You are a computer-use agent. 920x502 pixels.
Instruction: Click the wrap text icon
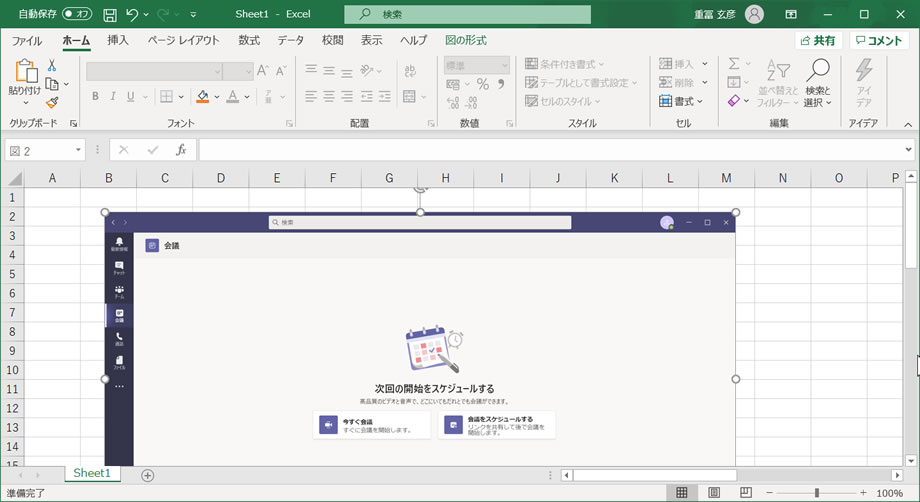coord(410,71)
